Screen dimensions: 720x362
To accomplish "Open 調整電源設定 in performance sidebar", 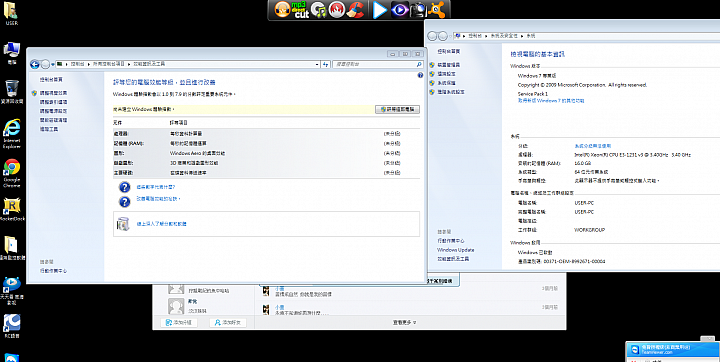I will point(53,111).
